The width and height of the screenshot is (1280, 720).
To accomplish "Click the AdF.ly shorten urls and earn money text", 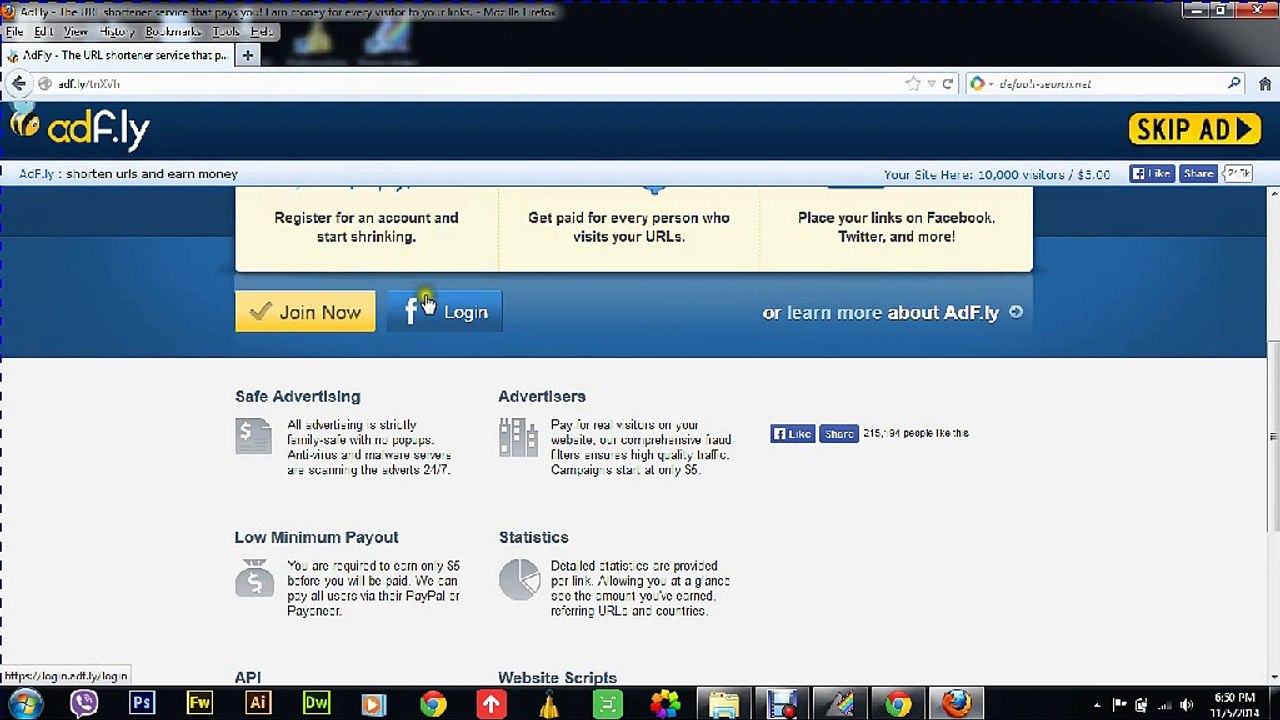I will click(x=128, y=174).
